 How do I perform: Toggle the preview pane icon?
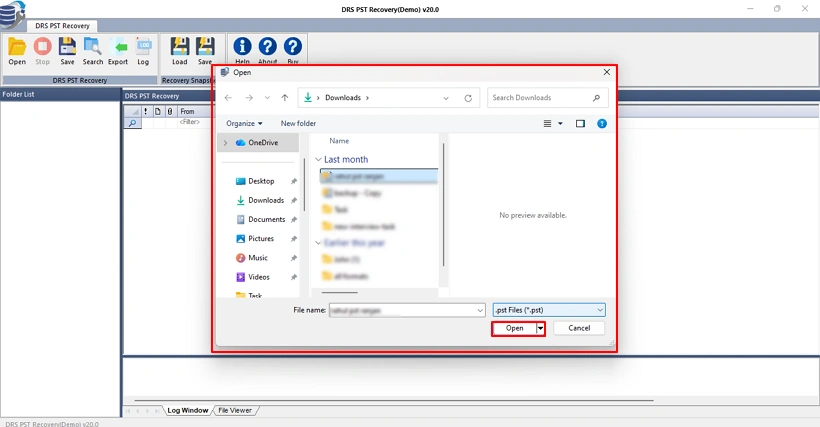point(580,123)
